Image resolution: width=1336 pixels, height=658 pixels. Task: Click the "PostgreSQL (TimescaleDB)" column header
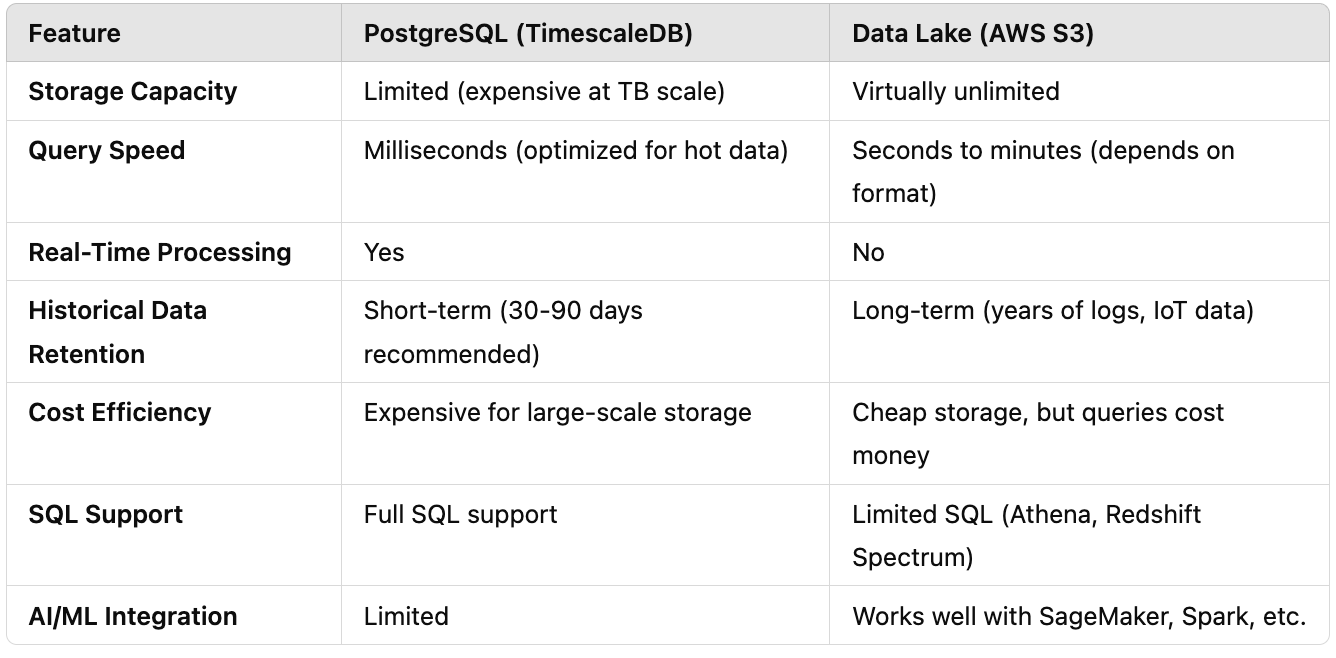point(528,34)
